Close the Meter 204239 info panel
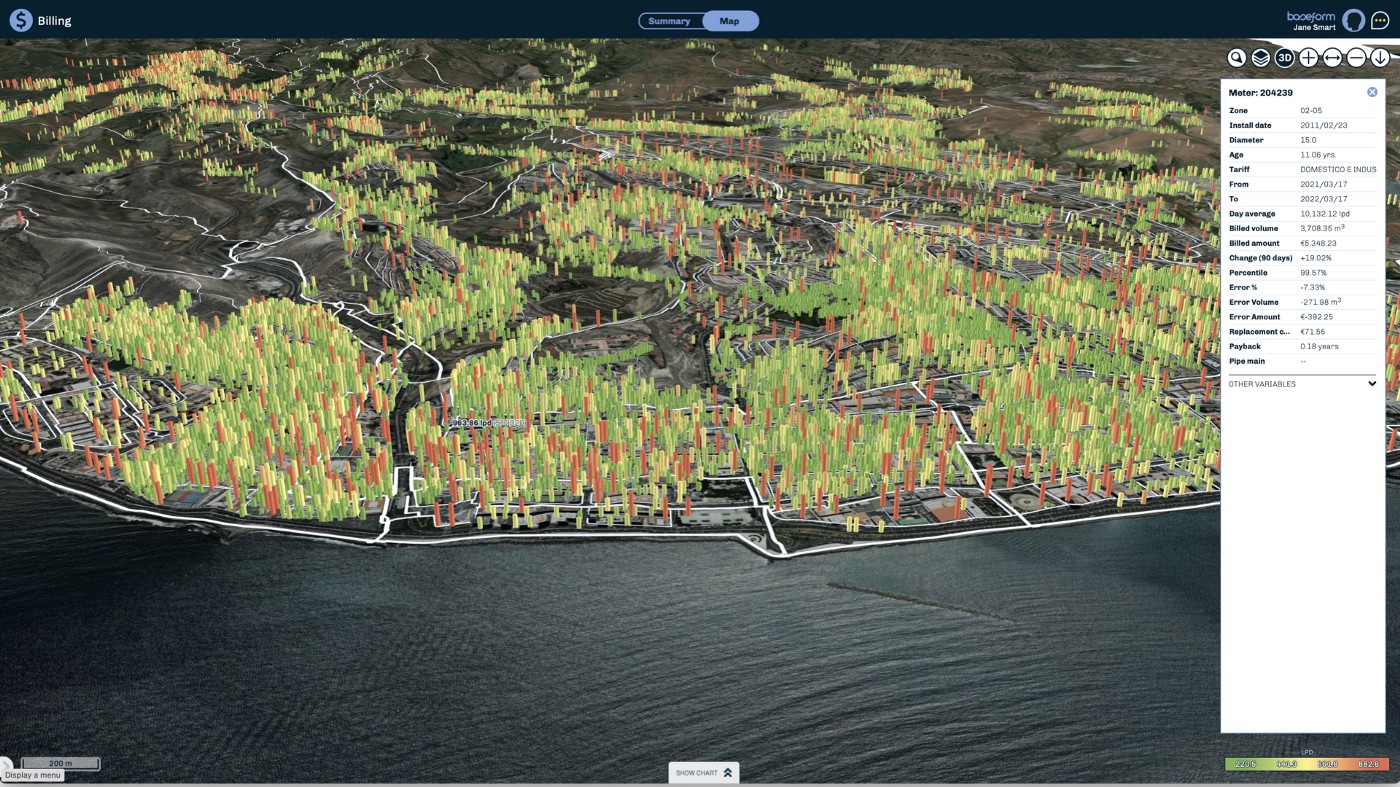Screen dimensions: 1400x787 pos(1372,92)
